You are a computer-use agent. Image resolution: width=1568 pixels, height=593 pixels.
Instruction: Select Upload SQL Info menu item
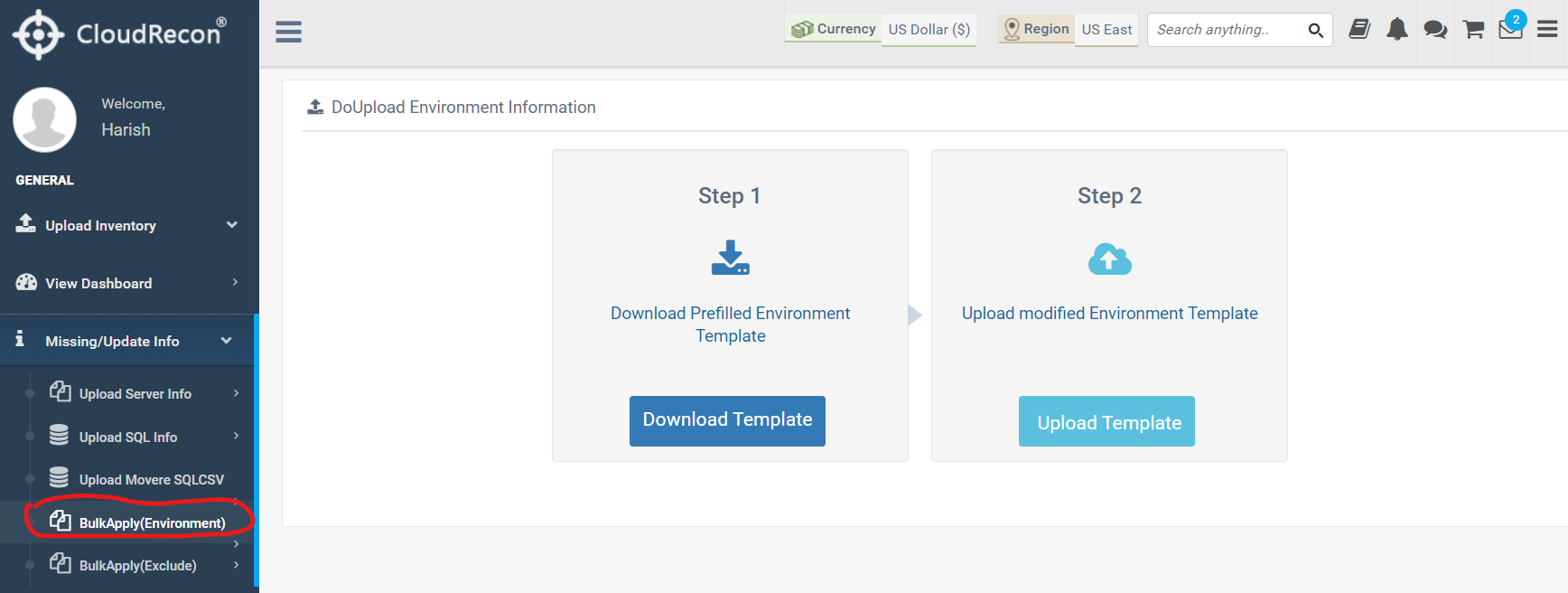click(128, 437)
